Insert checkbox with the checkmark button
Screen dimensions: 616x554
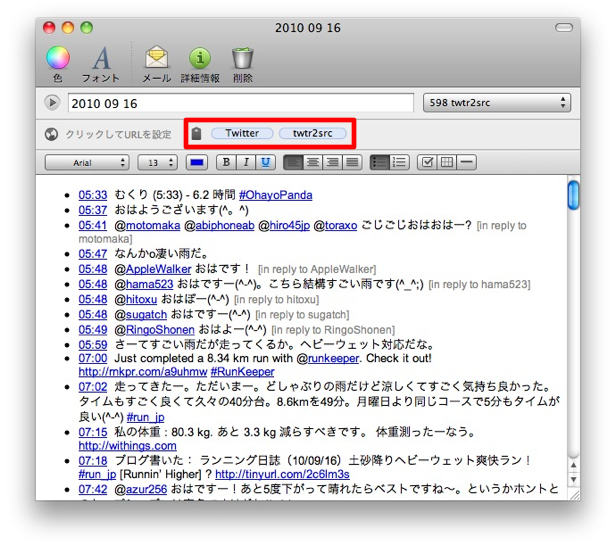point(426,161)
